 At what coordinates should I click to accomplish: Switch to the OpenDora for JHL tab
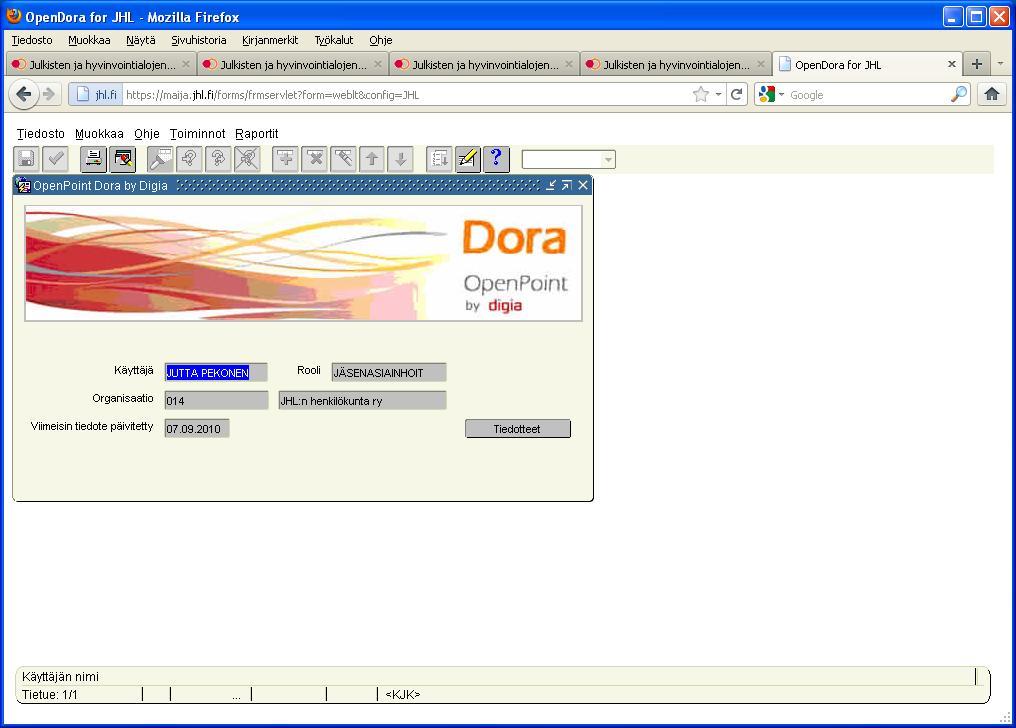tap(867, 65)
